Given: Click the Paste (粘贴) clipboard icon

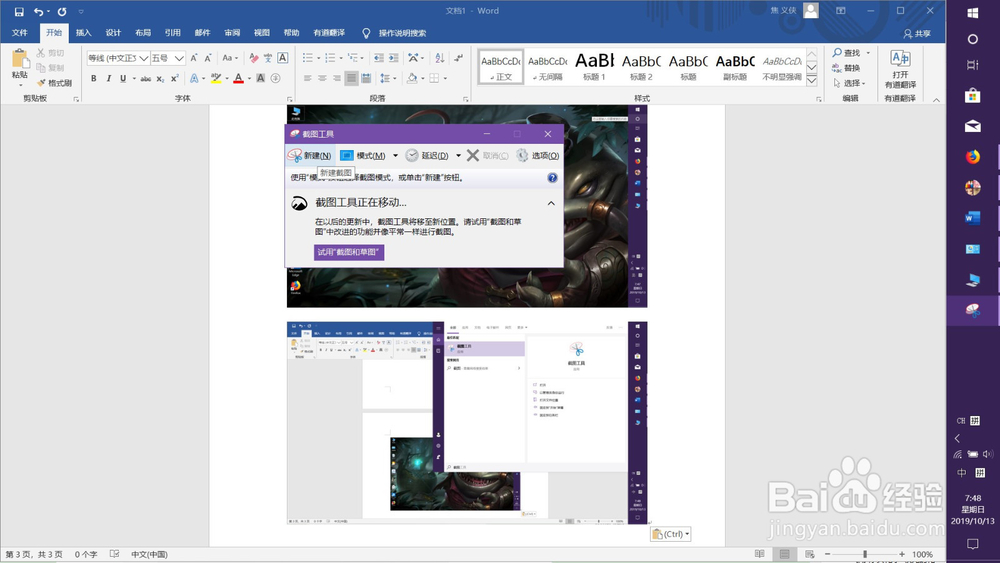Looking at the screenshot, I should coord(20,61).
